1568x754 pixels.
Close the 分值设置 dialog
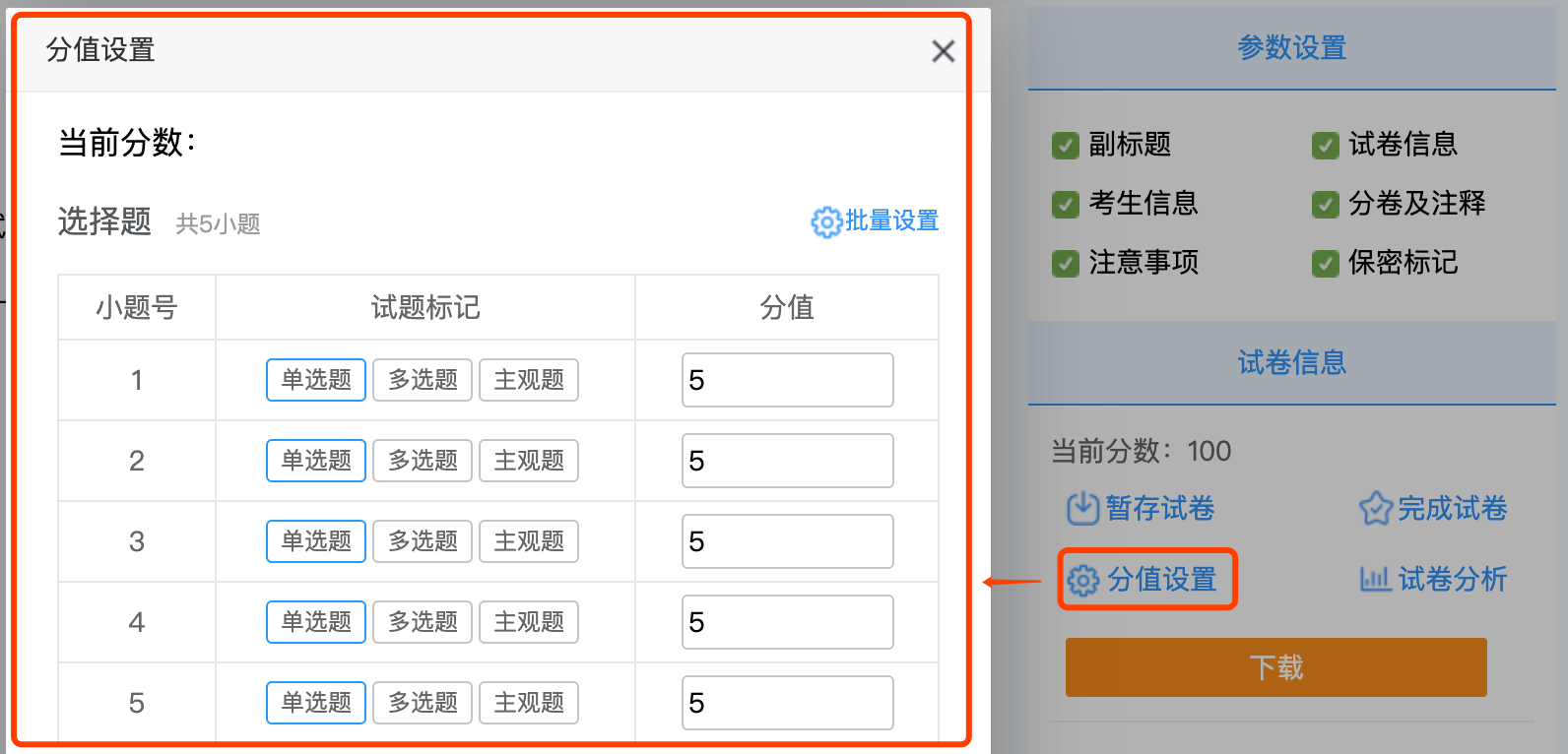943,51
